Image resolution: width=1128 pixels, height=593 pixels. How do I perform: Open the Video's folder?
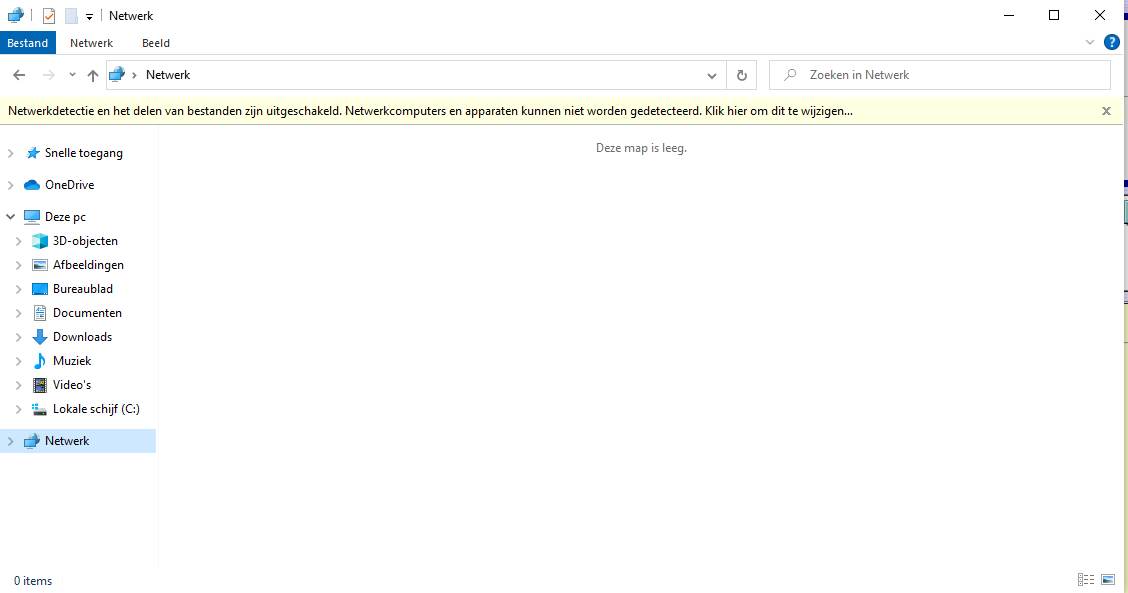point(72,385)
